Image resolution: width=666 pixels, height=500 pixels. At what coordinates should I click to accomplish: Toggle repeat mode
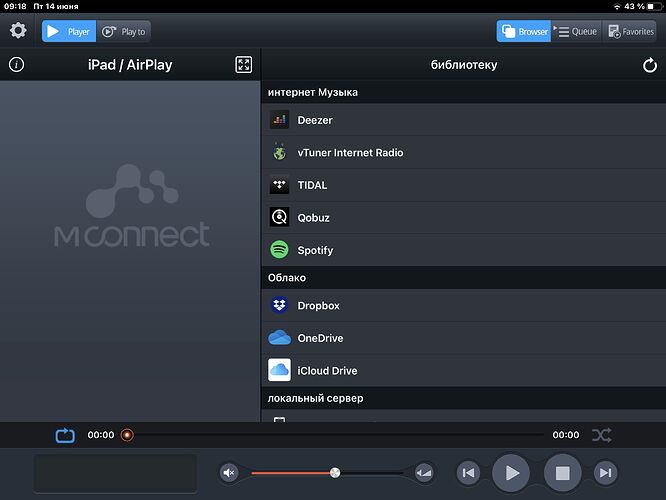[65, 435]
